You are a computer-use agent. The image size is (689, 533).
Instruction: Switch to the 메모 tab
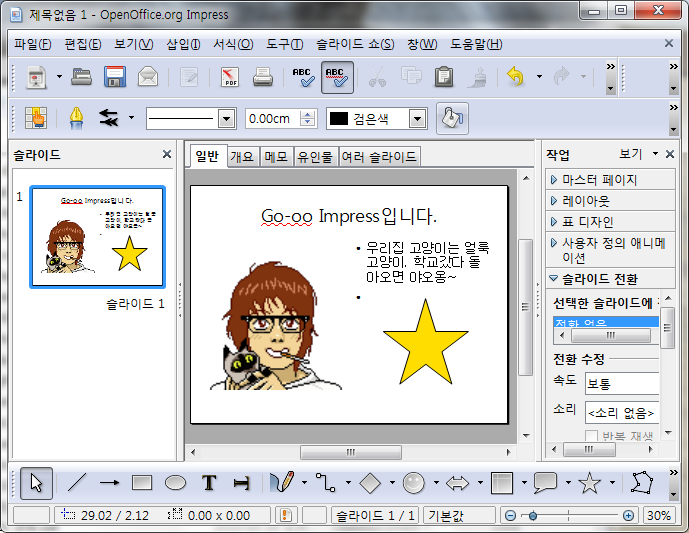(x=276, y=157)
